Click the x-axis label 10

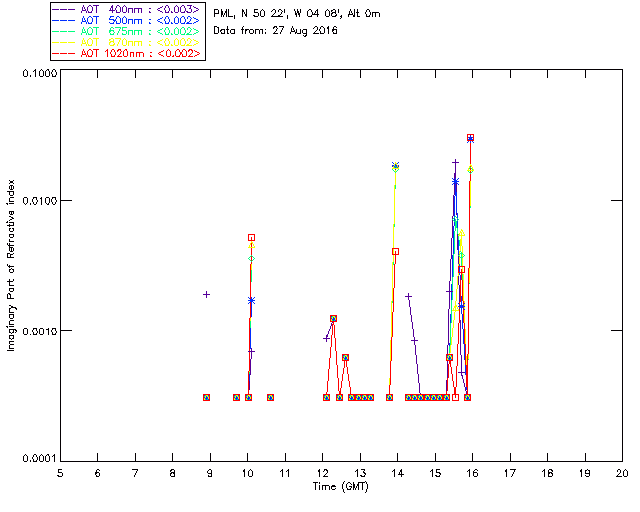tap(247, 473)
